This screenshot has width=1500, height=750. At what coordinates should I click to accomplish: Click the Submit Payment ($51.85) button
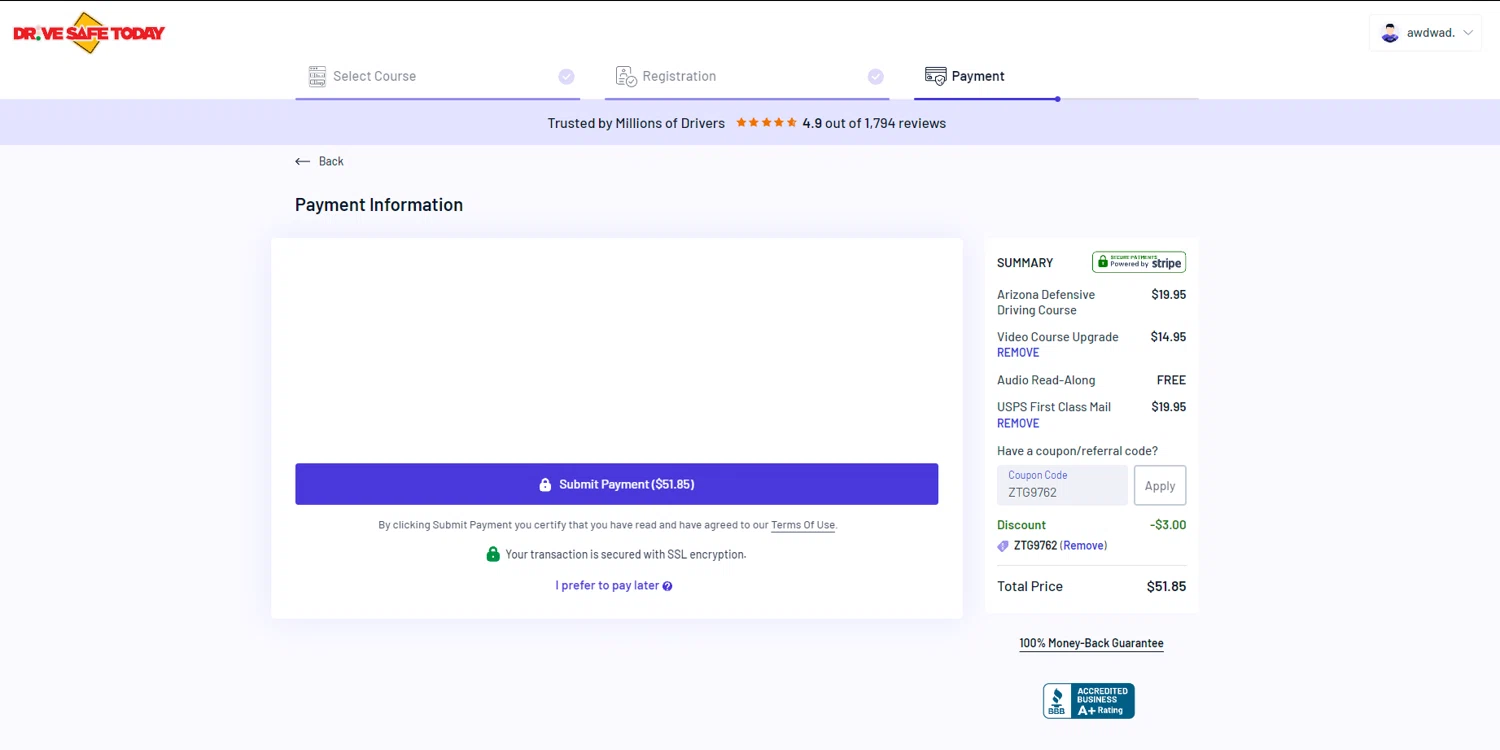tap(616, 484)
